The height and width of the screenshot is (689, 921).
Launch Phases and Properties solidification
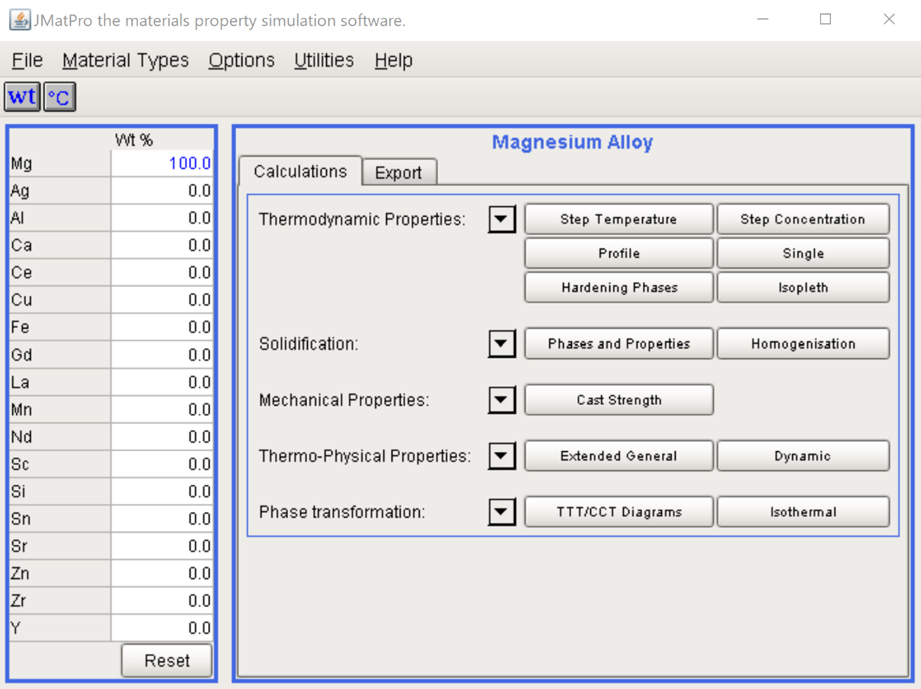coord(619,344)
